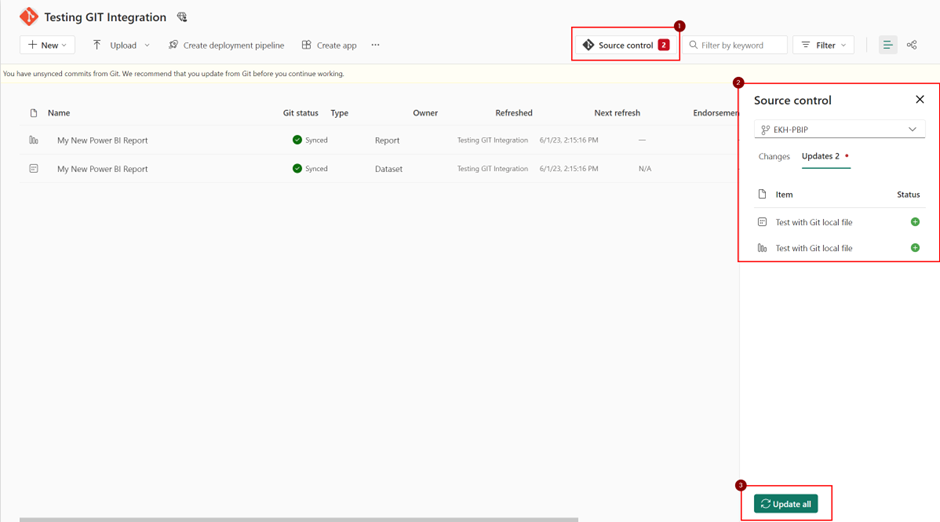Click the Testing GIT Integration workspace logo

[28, 17]
